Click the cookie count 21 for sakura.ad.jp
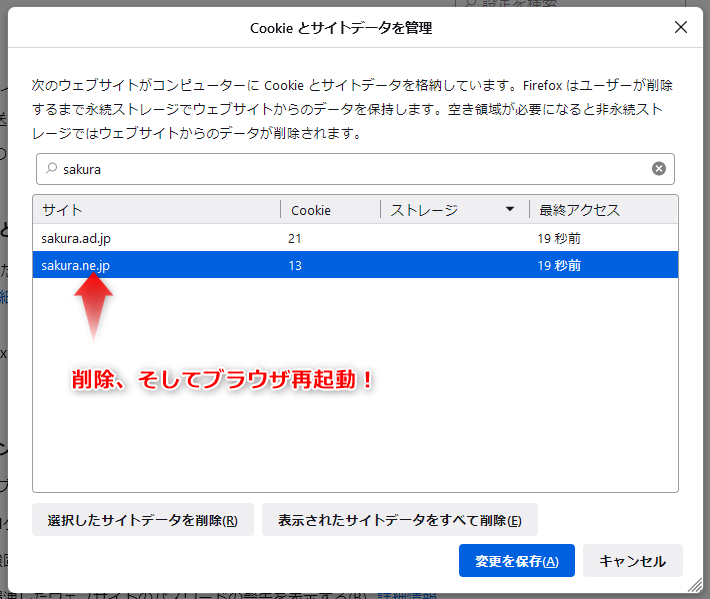This screenshot has height=599, width=710. pos(296,238)
